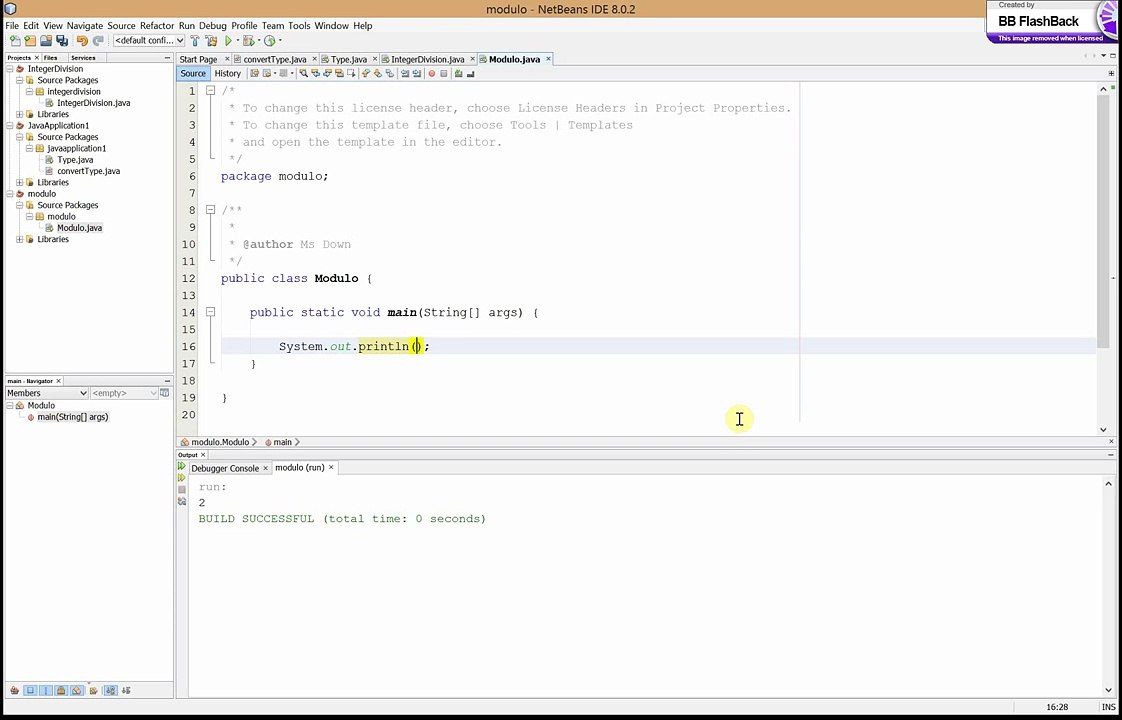Expand Libraries under the modulo project
The width and height of the screenshot is (1122, 720).
19,239
